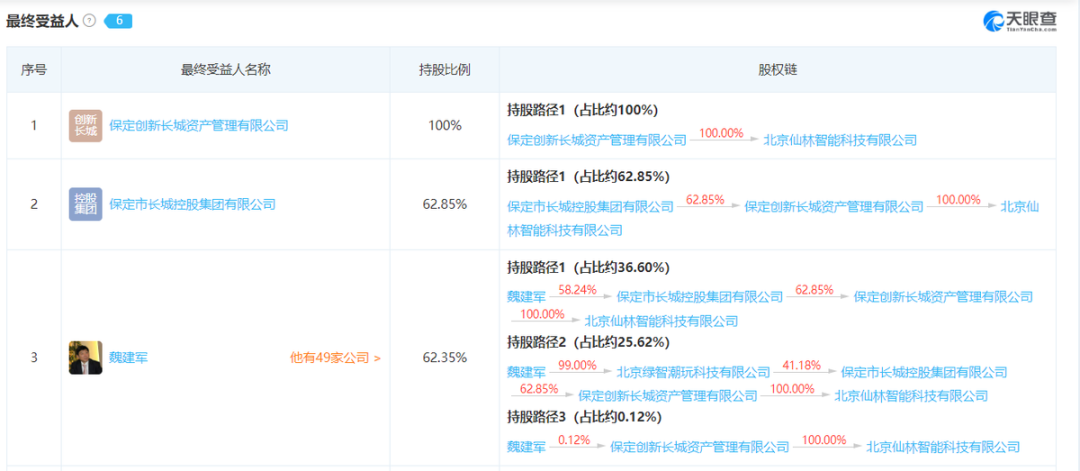Click the 100% shareholding value in row 1
This screenshot has height=471, width=1080.
tap(445, 125)
